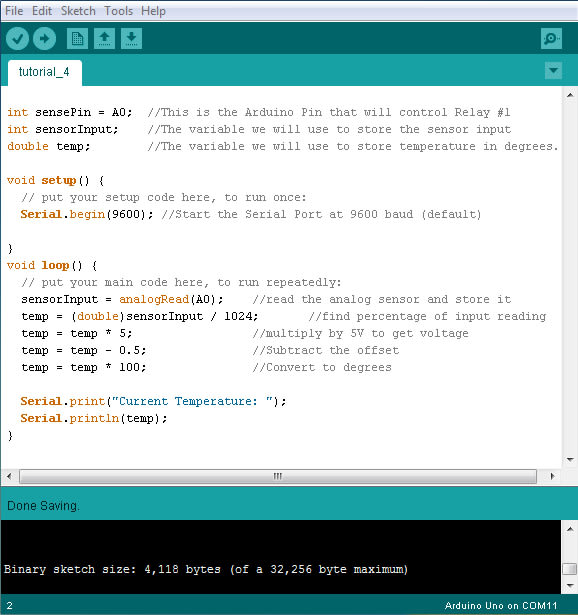
Task: Click the 'double temp;' declaration
Action: click(49, 146)
